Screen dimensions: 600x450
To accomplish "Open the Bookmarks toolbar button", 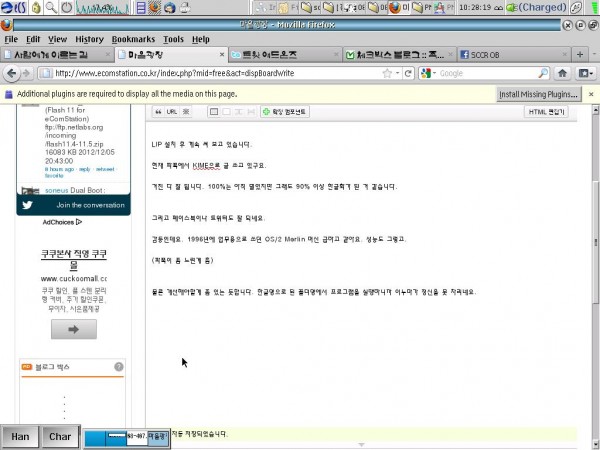I will pos(584,73).
